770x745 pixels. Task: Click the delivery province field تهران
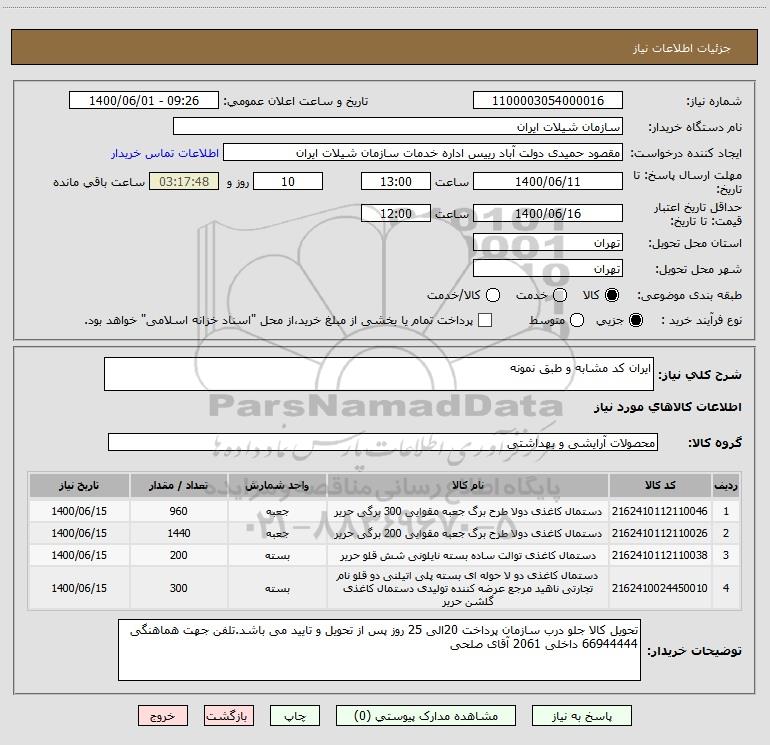[x=548, y=243]
